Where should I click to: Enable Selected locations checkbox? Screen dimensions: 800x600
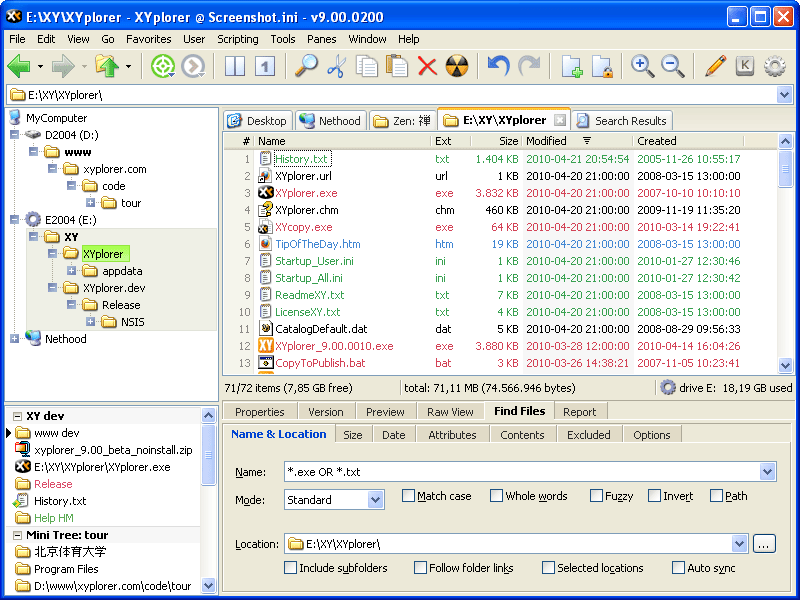548,568
